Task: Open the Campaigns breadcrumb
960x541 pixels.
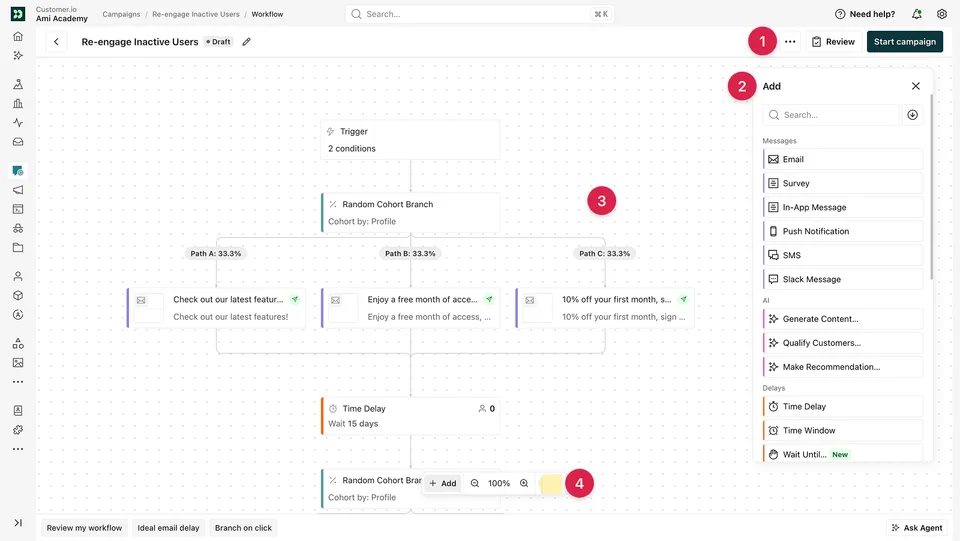Action: coord(121,14)
